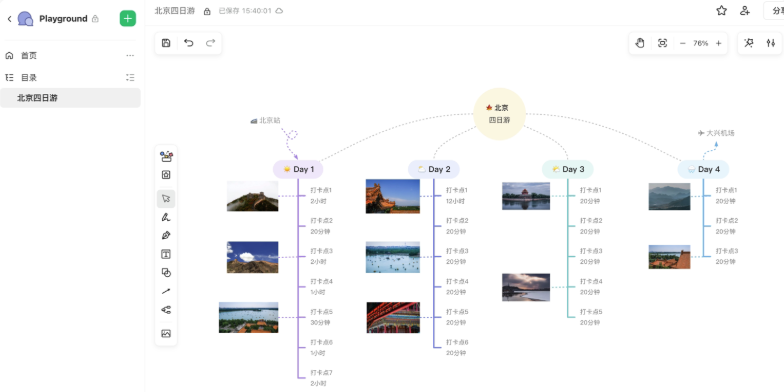Collapse the 目录 list icon
Screen dimensions: 784x392
click(130, 78)
